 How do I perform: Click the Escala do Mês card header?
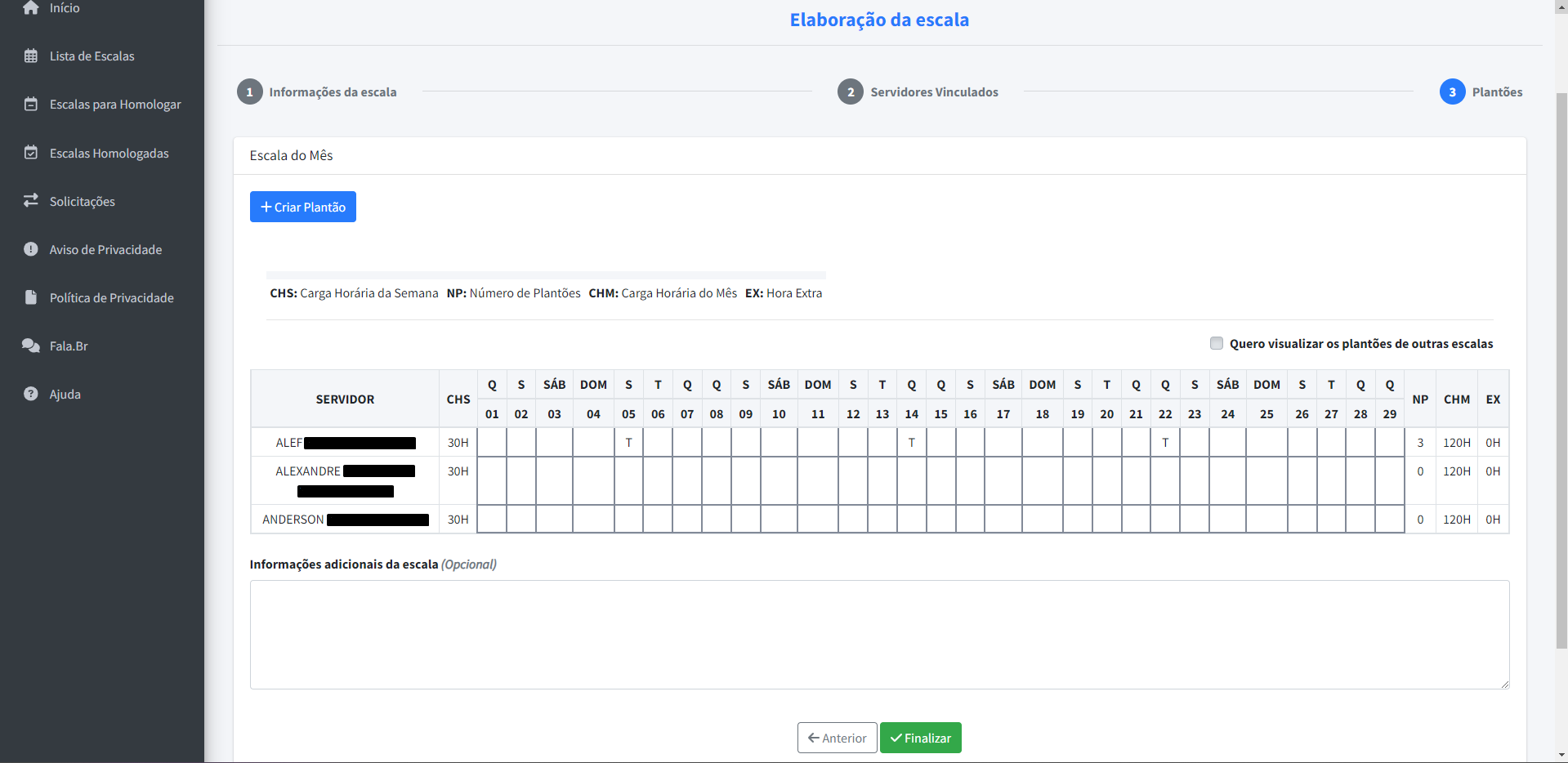[880, 155]
